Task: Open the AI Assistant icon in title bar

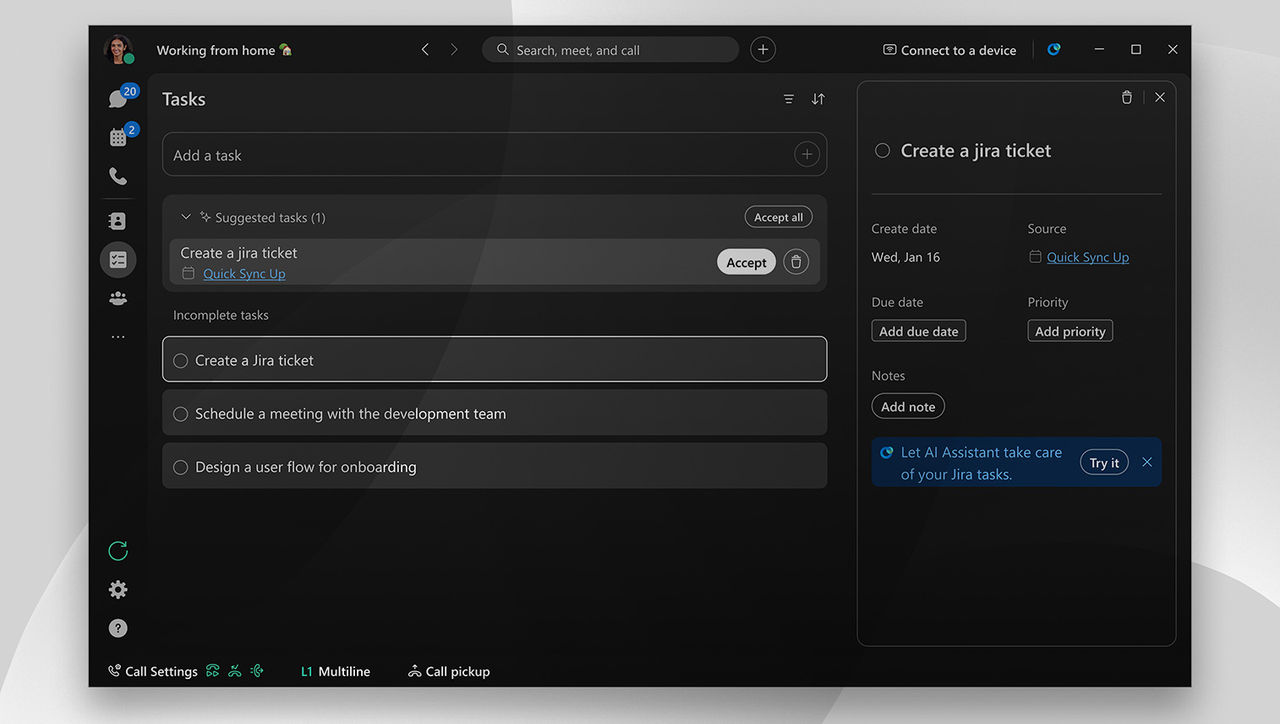Action: [x=1053, y=49]
